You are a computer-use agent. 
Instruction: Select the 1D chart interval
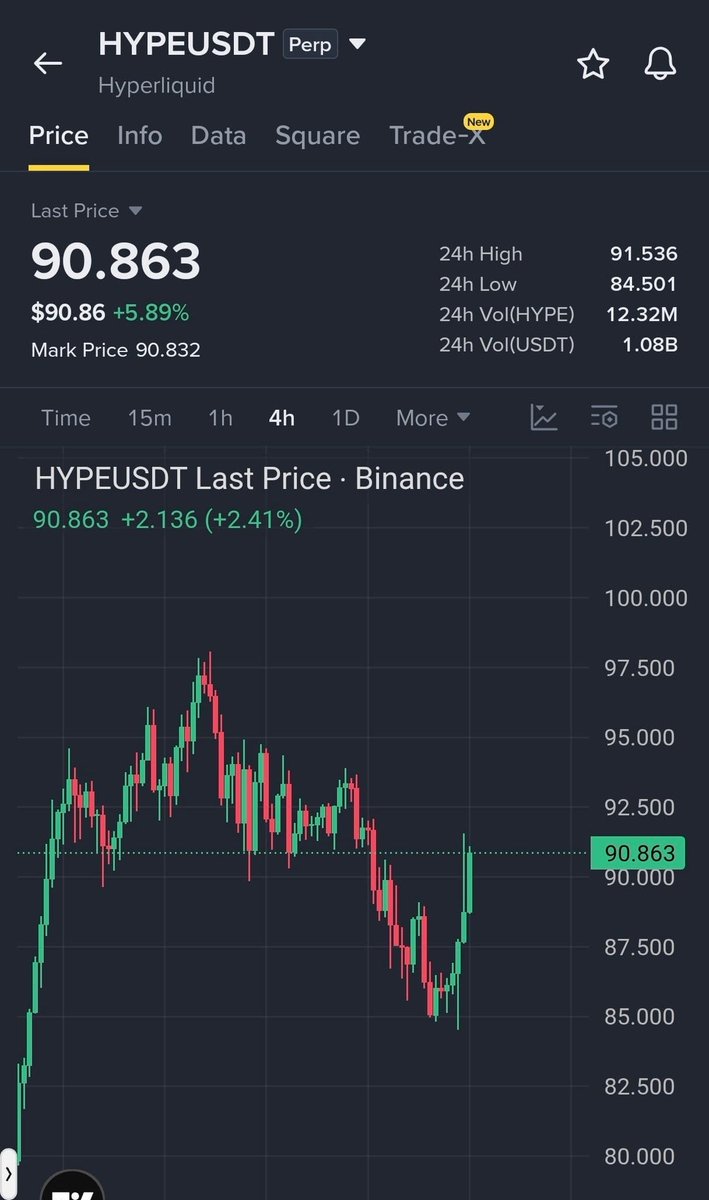click(x=345, y=418)
